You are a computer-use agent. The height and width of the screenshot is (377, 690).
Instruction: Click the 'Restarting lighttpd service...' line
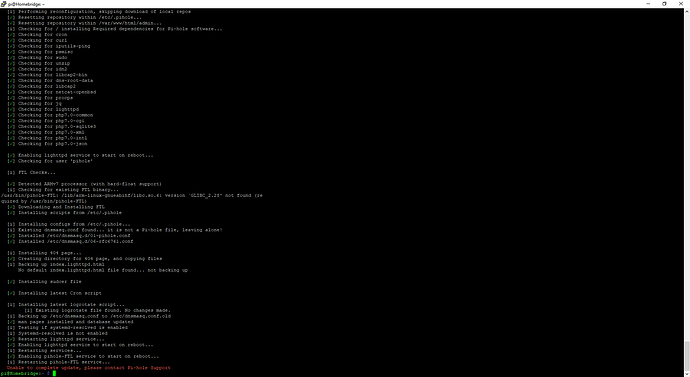point(56,339)
